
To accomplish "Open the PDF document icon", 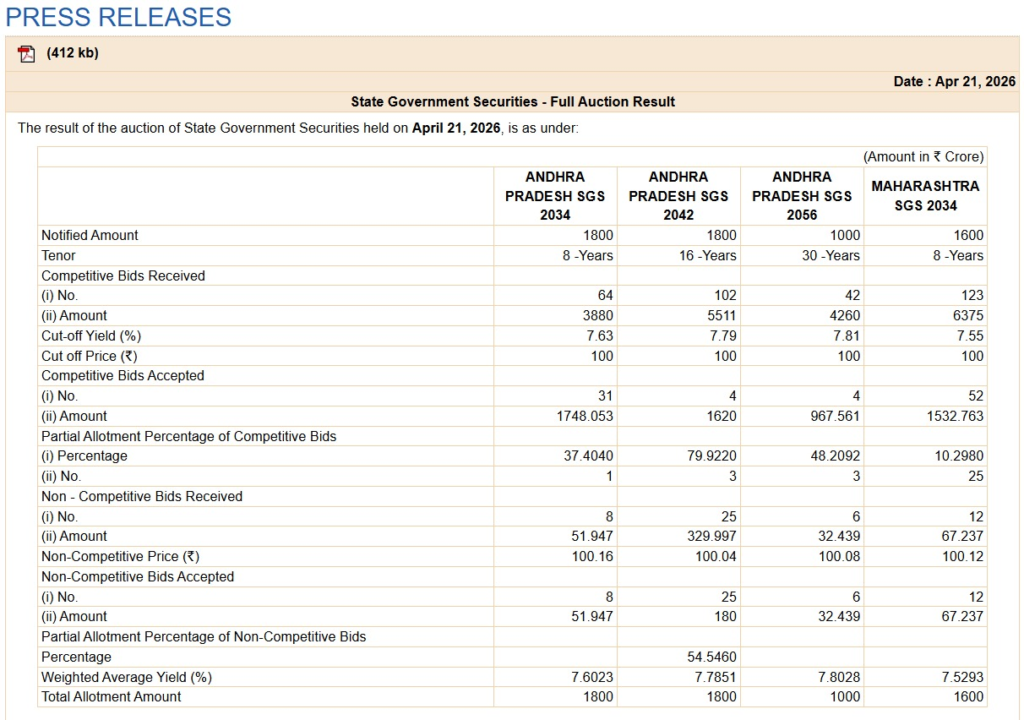I will click(26, 54).
